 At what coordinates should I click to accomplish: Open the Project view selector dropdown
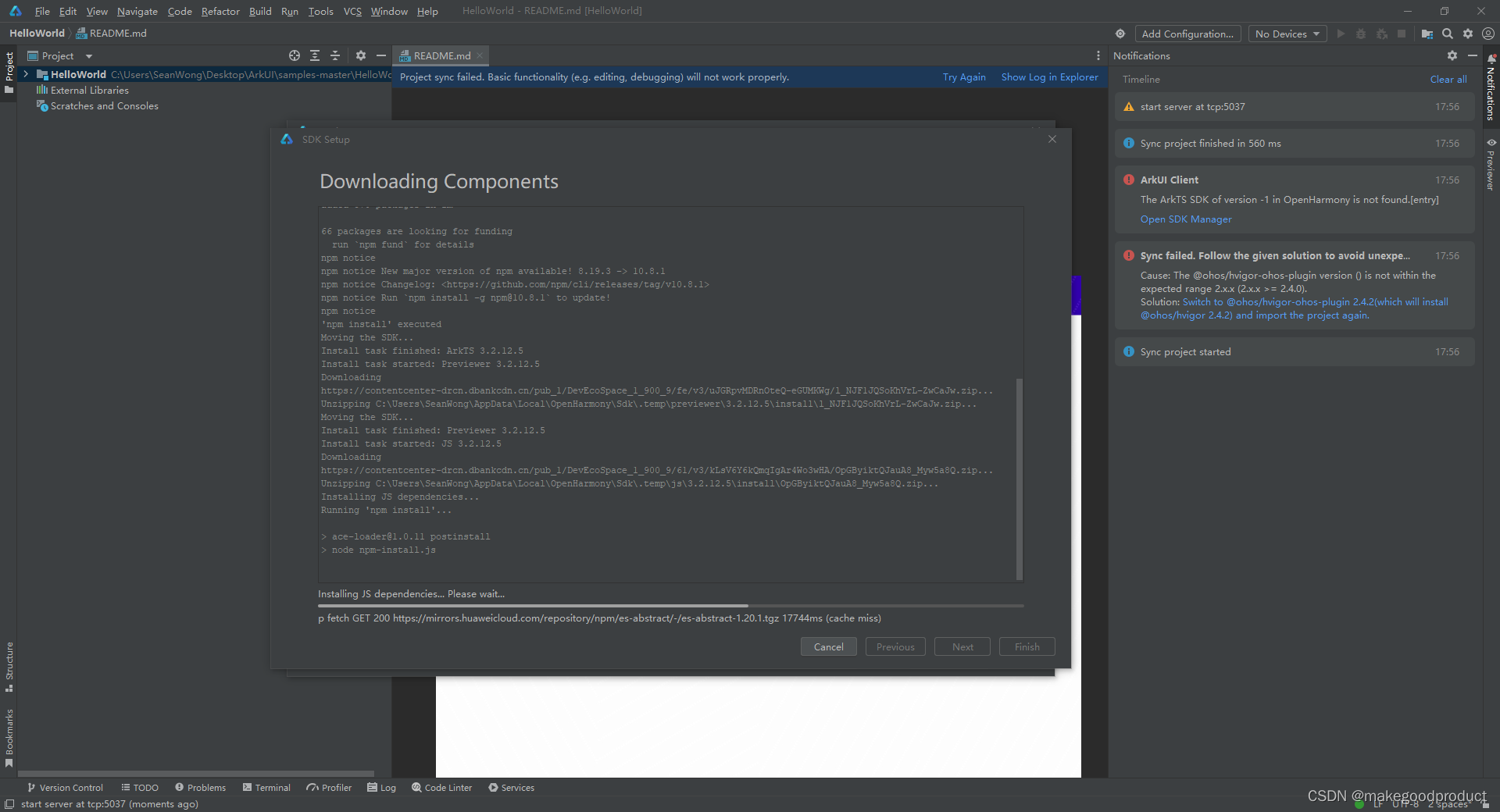click(60, 55)
